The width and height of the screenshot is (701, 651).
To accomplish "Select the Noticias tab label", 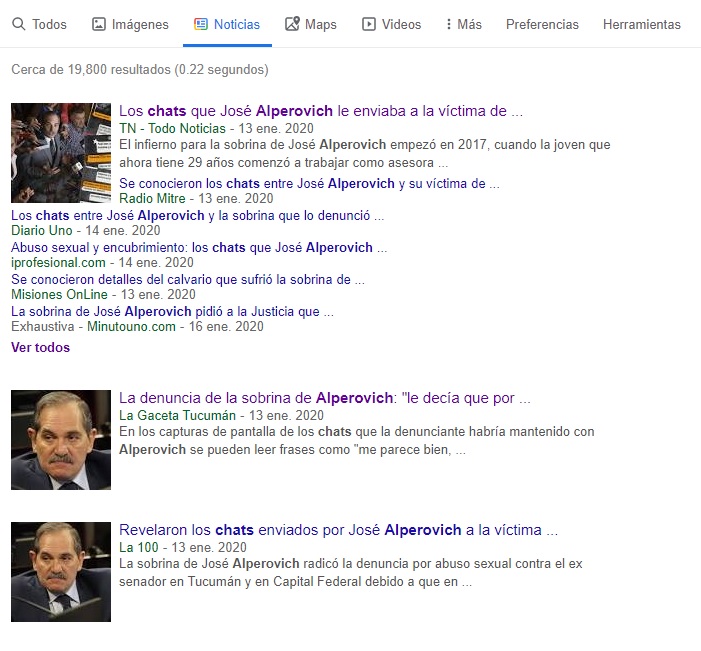I will [236, 24].
